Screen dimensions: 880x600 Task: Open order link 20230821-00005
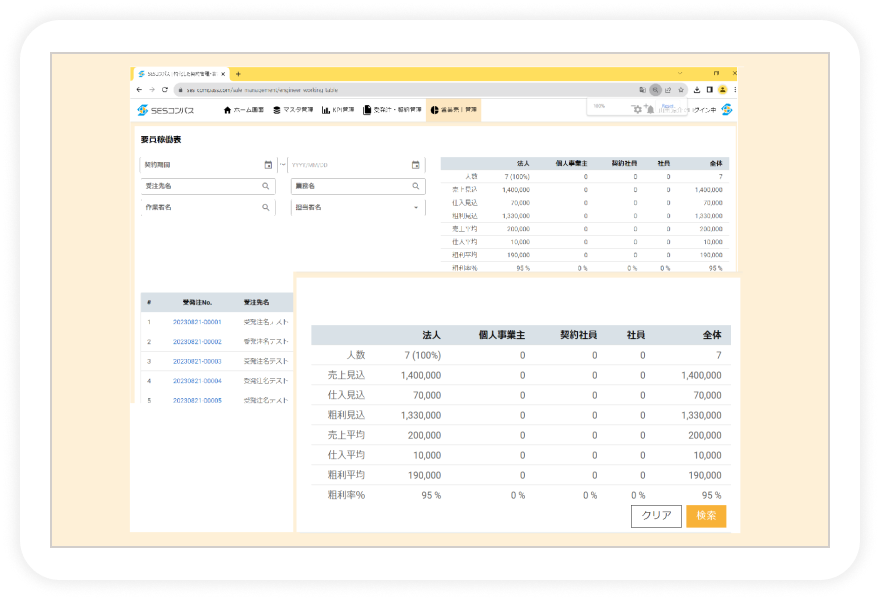tap(197, 401)
